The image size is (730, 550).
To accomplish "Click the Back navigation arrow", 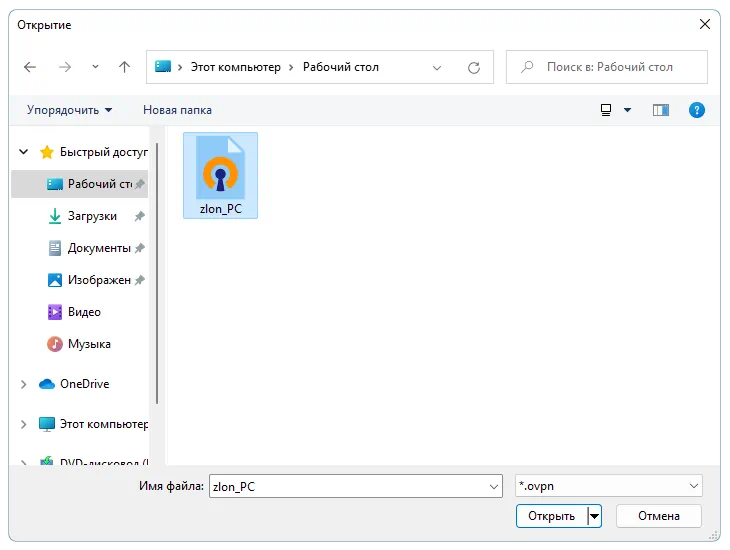I will click(x=30, y=67).
